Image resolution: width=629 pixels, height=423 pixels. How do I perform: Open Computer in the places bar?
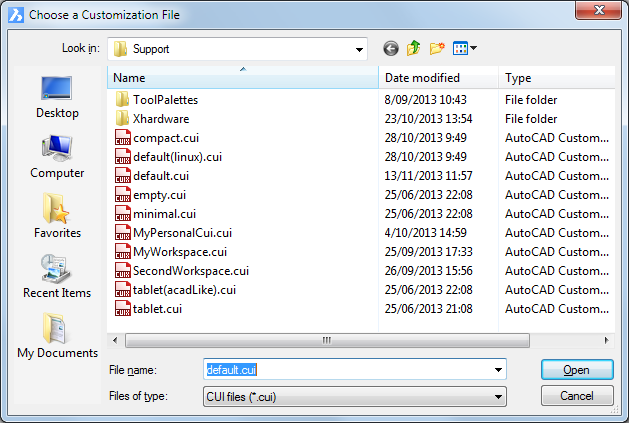pos(57,157)
